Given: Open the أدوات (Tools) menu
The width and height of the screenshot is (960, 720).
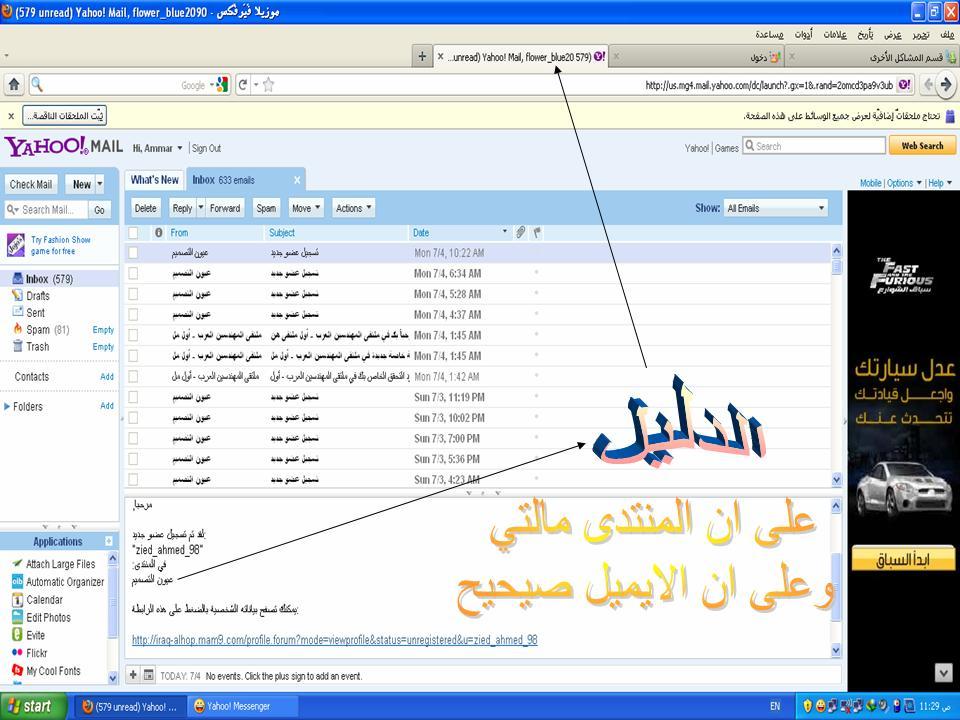Looking at the screenshot, I should point(803,35).
